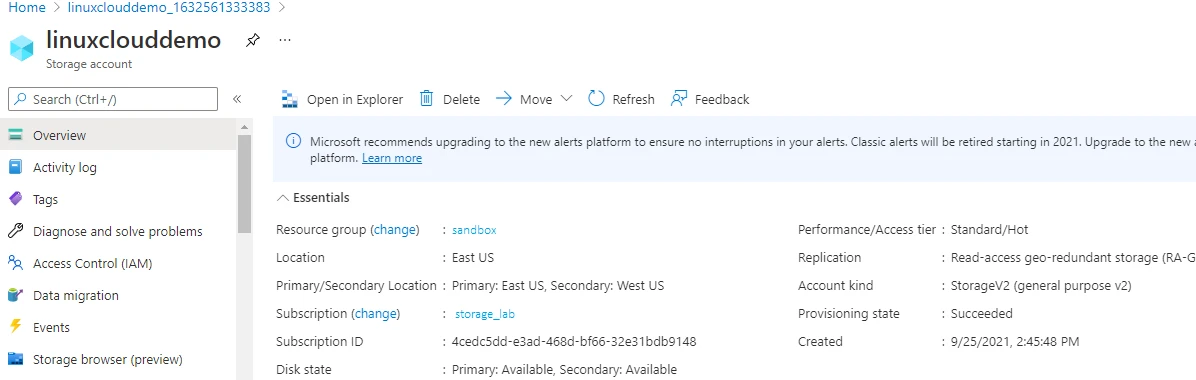Click the Activity log icon

[15, 167]
